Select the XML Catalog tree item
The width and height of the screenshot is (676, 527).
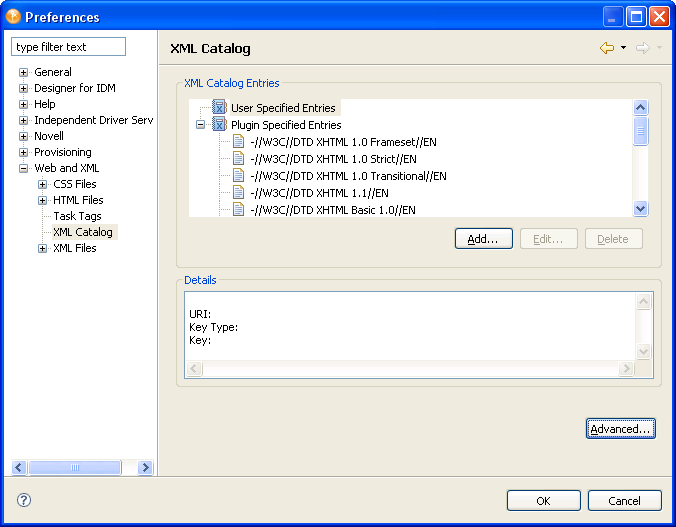83,232
